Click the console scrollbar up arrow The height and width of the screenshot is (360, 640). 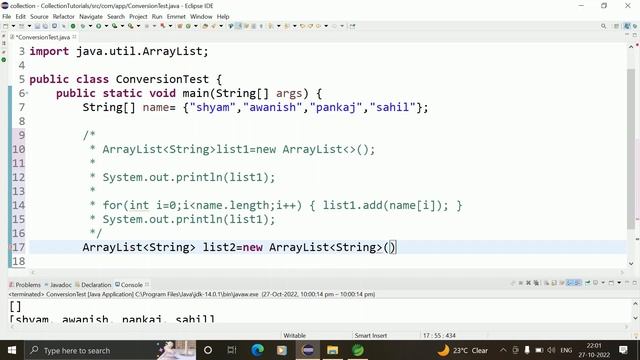(635, 303)
